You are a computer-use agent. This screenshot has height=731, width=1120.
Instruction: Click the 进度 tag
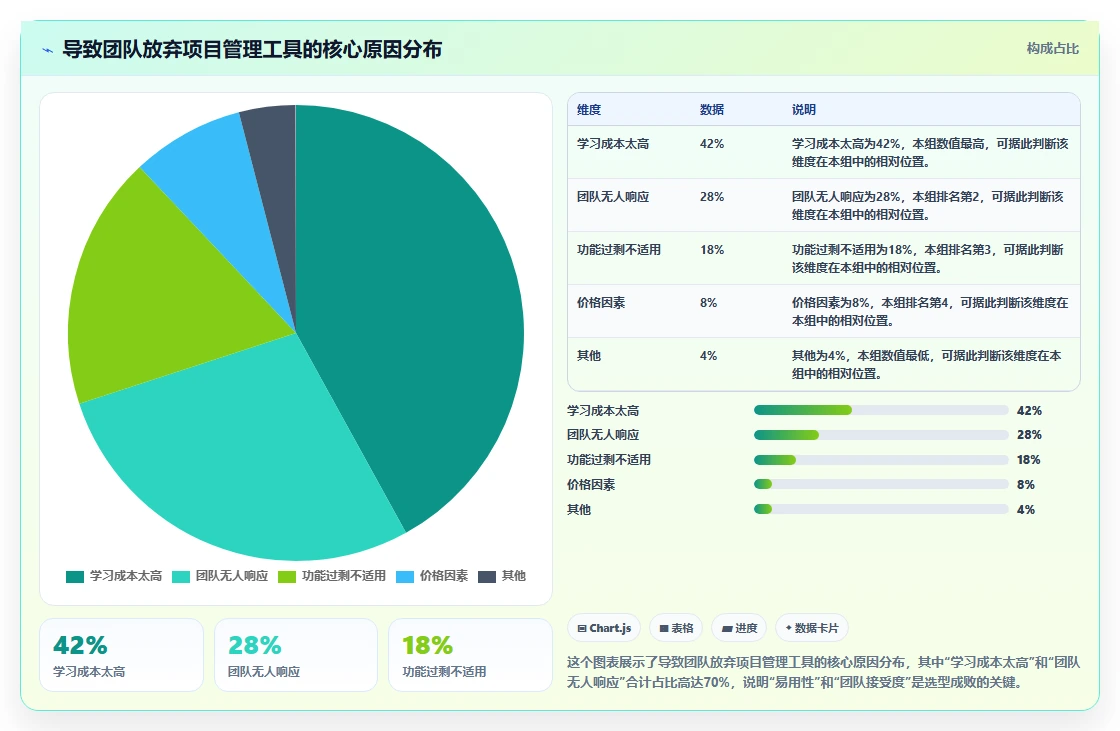(x=739, y=628)
